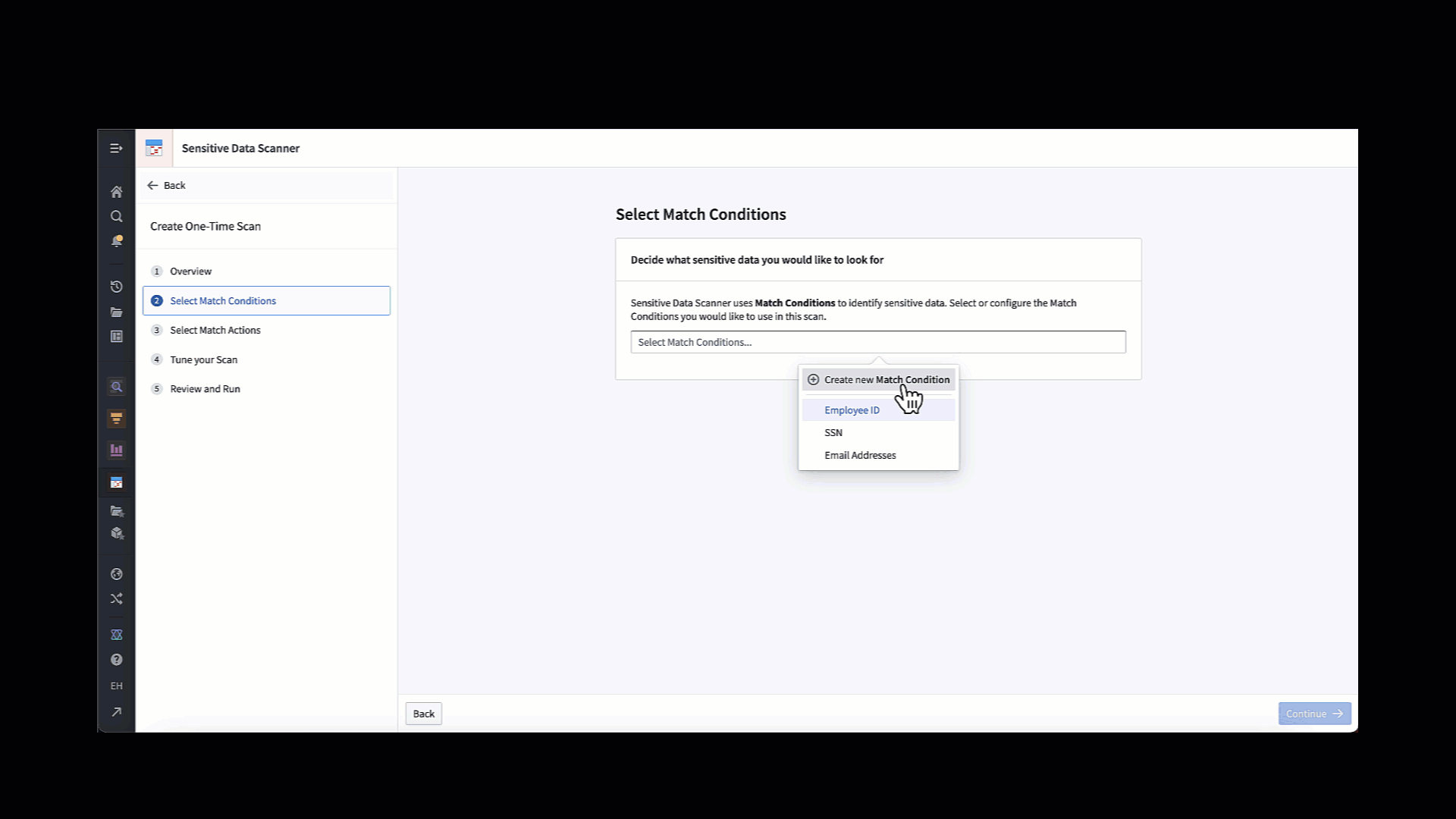1456x819 pixels.
Task: Click the Tune your Scan step
Action: 203,359
